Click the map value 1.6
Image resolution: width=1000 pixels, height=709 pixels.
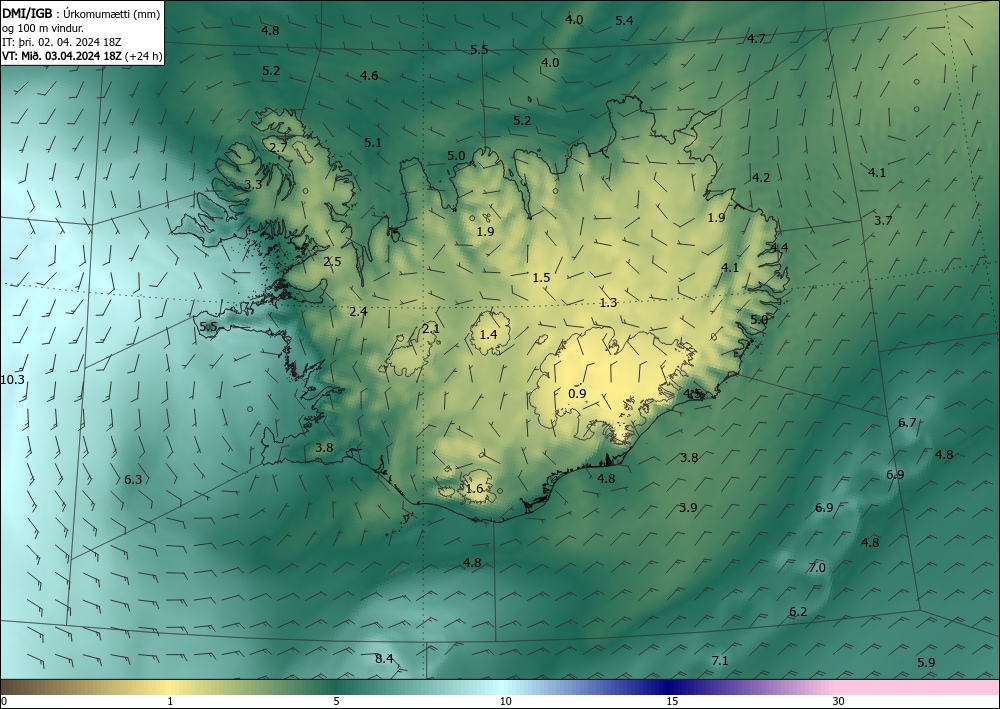[474, 489]
